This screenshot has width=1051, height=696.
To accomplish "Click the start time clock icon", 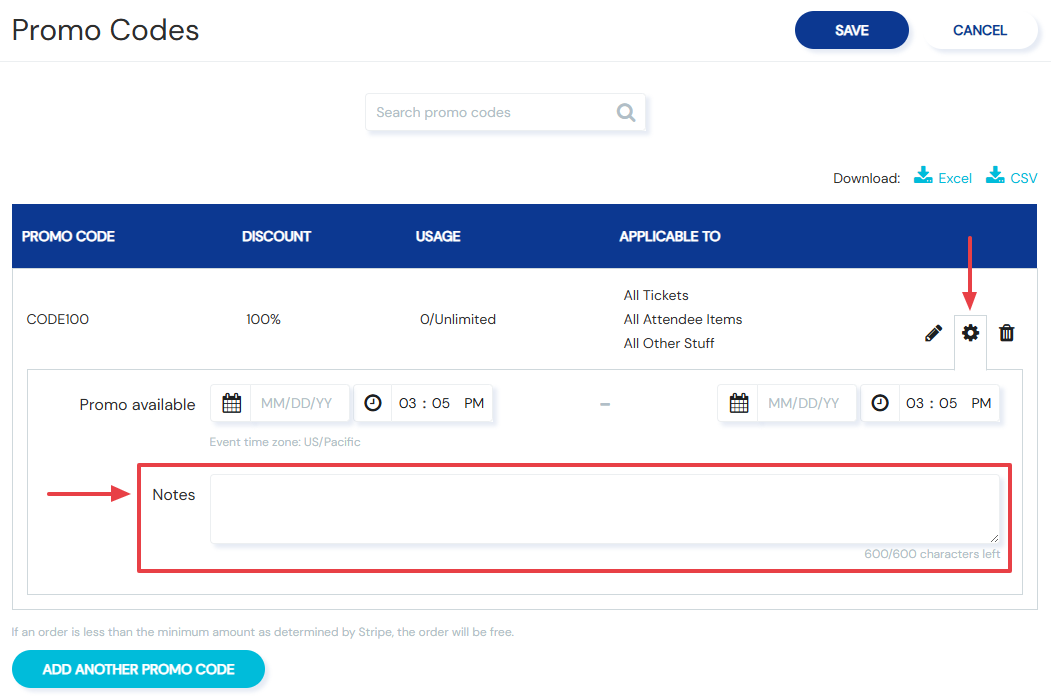I will (x=373, y=403).
